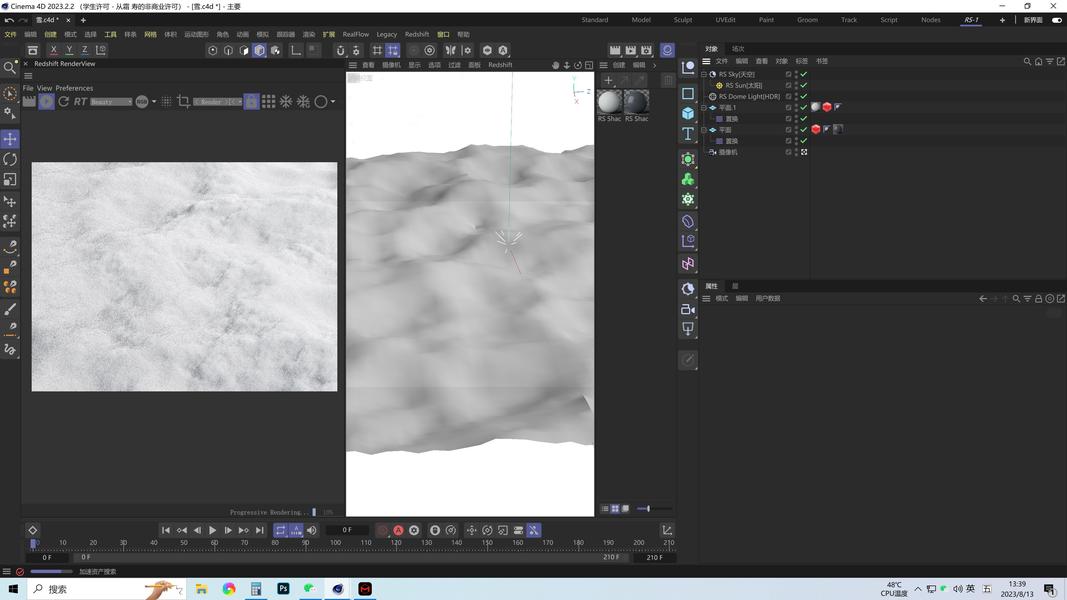Viewport: 1067px width, 600px height.
Task: Open Edit Render Settings clapper with gear
Action: coord(646,50)
